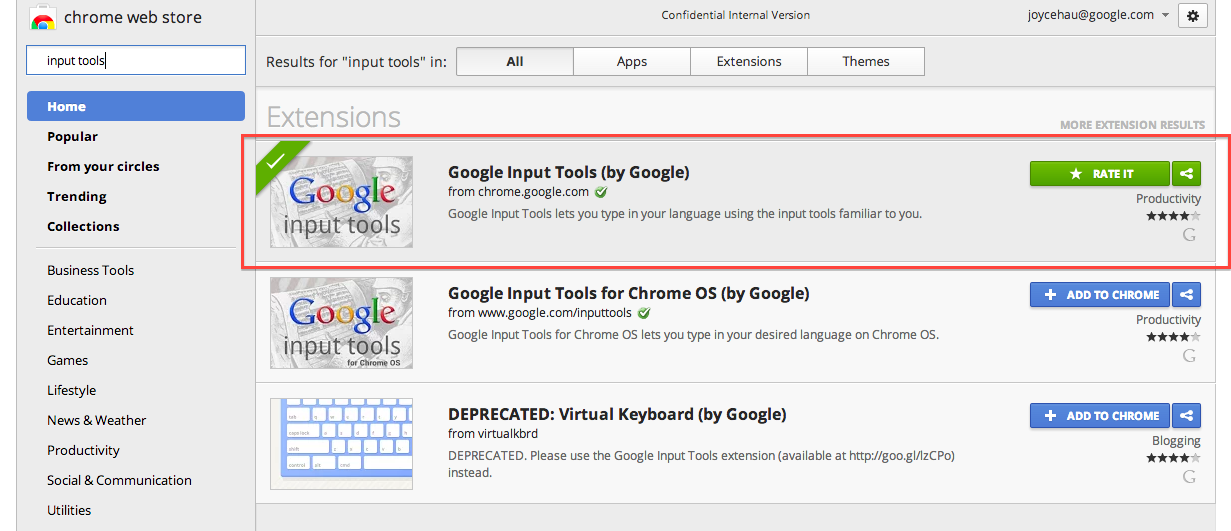Viewport: 1231px width, 531px height.
Task: Switch to the Themes results tab
Action: [x=866, y=62]
